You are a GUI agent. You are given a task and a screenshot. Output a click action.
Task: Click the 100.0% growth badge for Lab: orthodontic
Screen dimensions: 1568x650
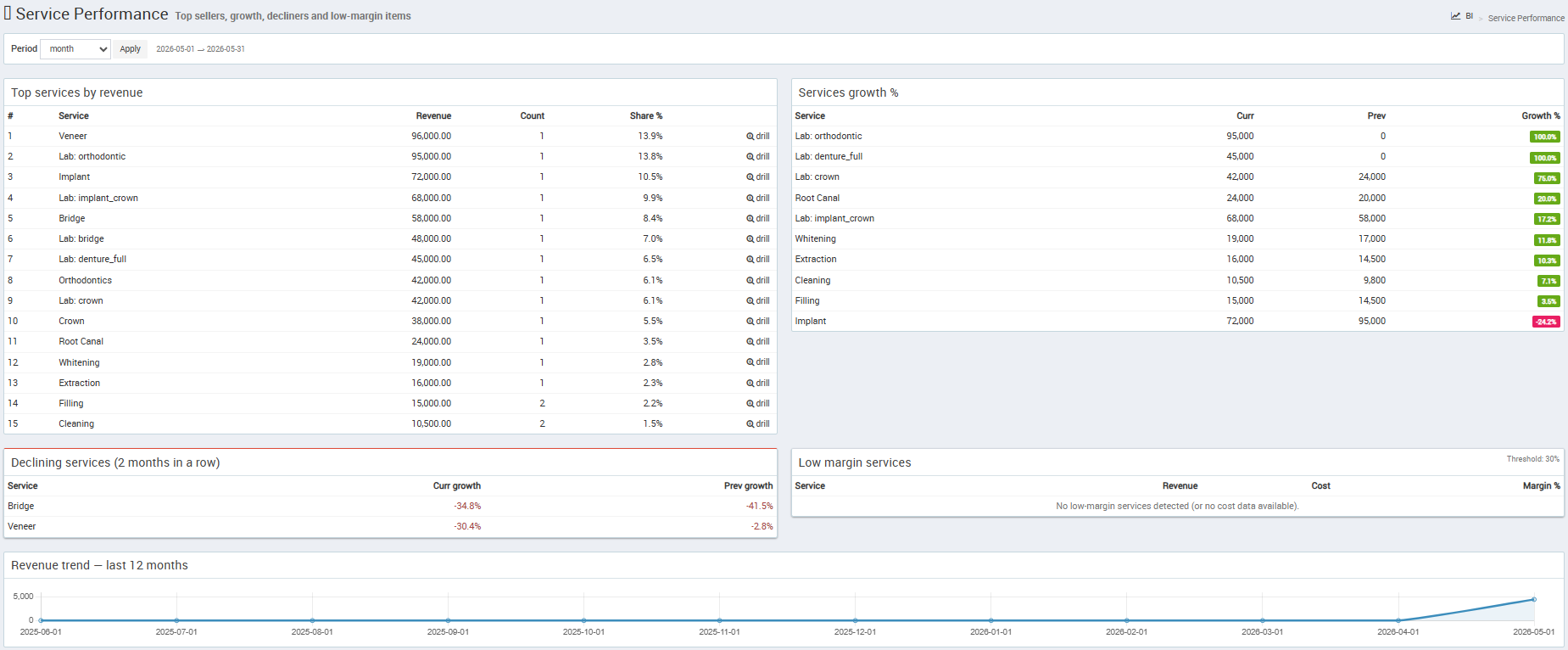[1545, 137]
